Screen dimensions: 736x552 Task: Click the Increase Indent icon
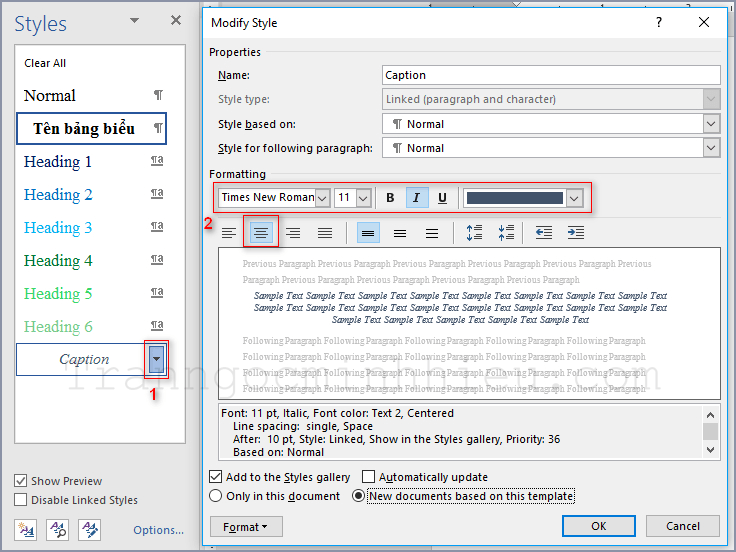click(575, 233)
